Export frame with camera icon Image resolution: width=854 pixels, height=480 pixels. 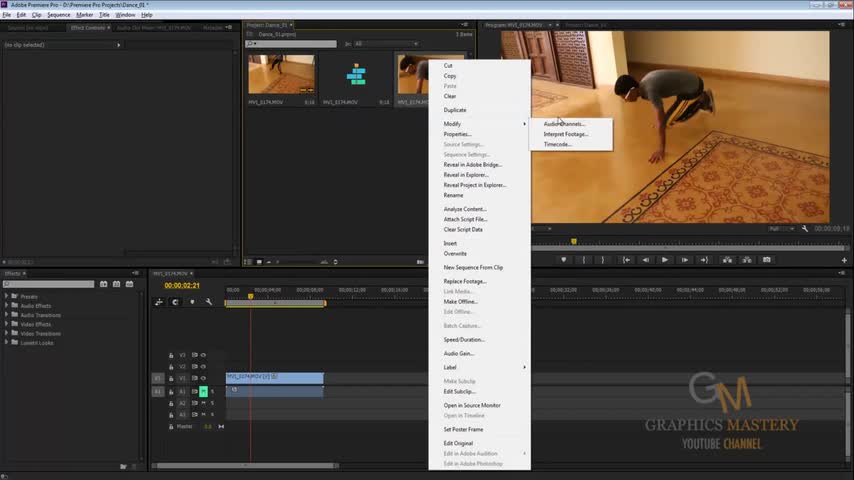766,260
